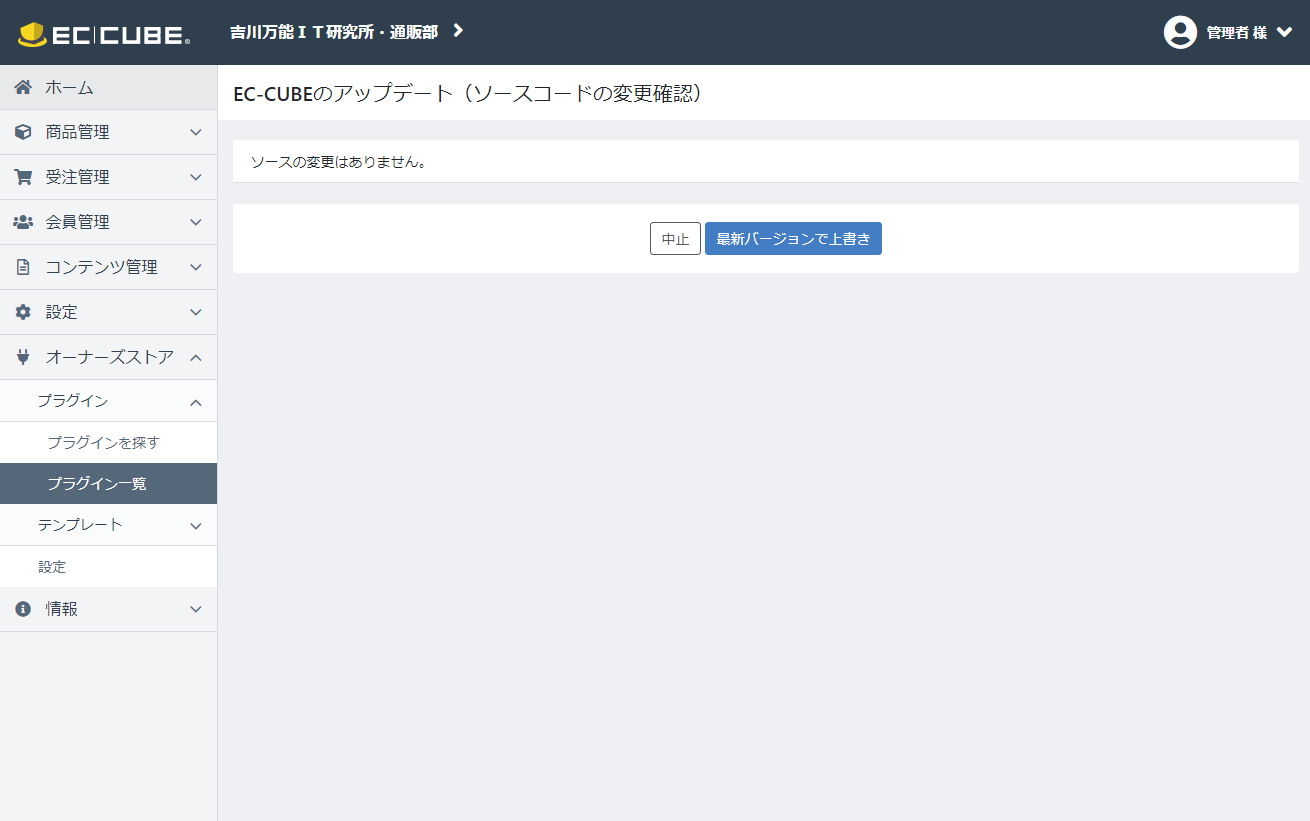
Task: Click the plug icon for オーナーズストア
Action: pyautogui.click(x=23, y=357)
